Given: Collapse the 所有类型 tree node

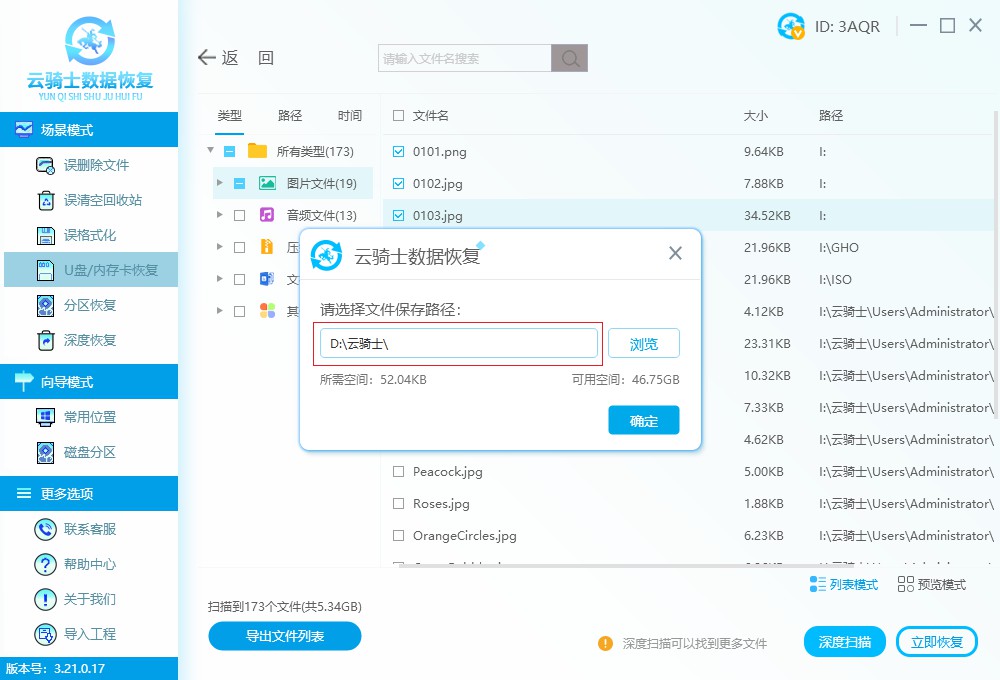Looking at the screenshot, I should (211, 151).
